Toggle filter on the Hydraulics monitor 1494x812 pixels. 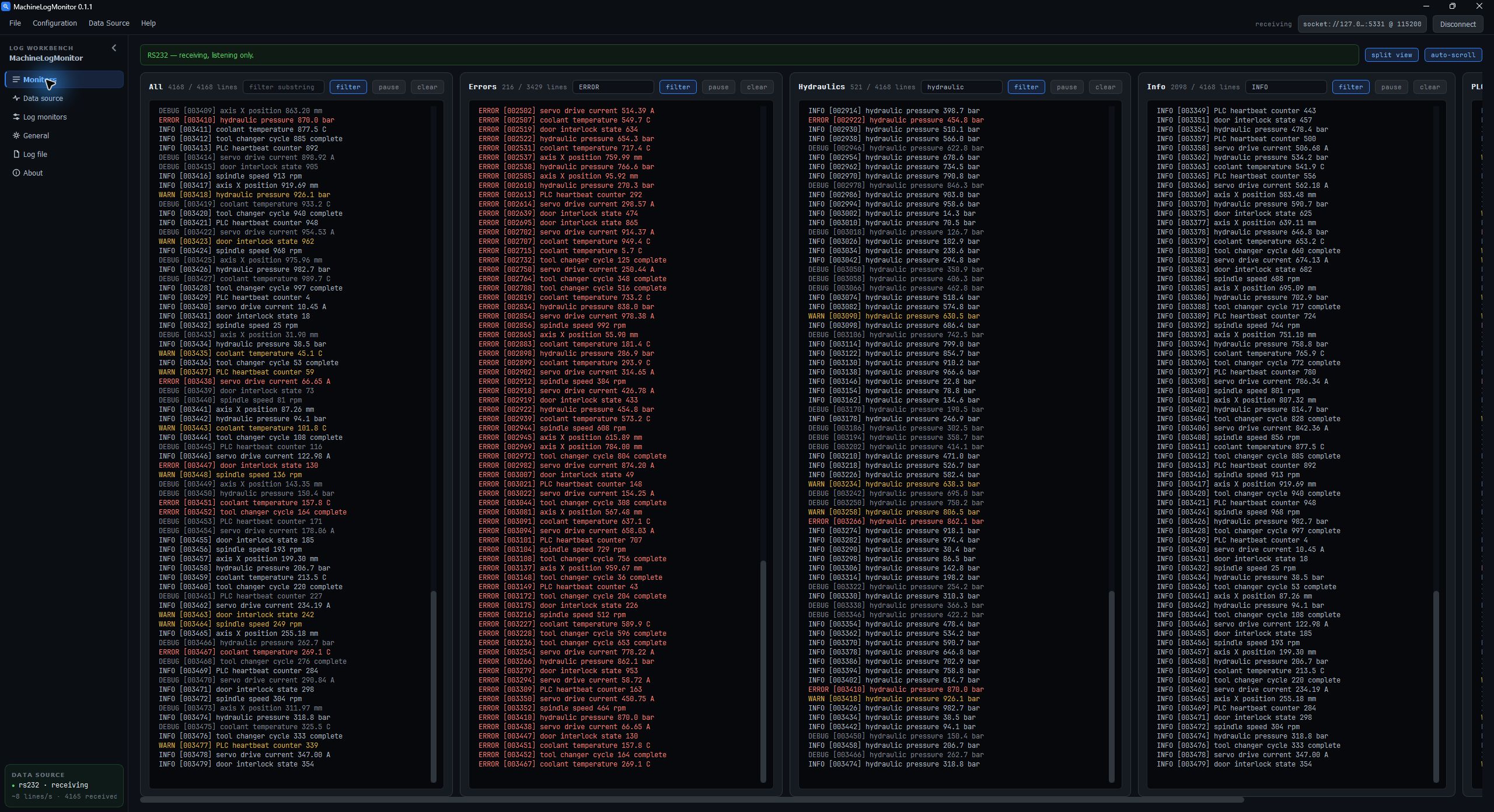(x=1026, y=87)
